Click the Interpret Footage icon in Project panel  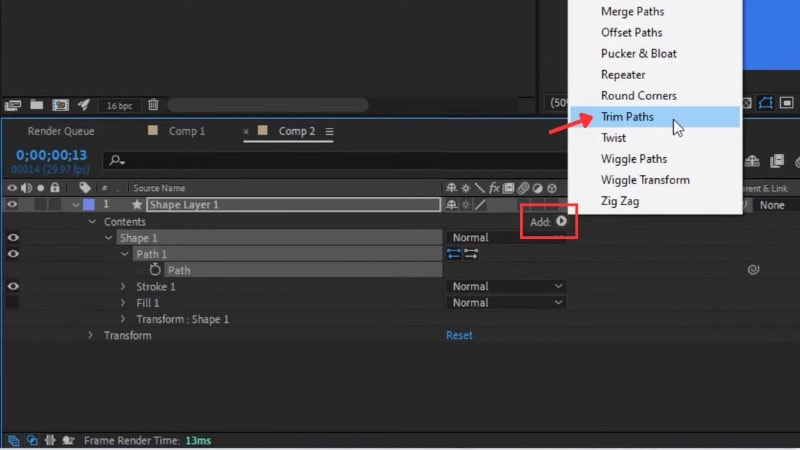coord(13,105)
